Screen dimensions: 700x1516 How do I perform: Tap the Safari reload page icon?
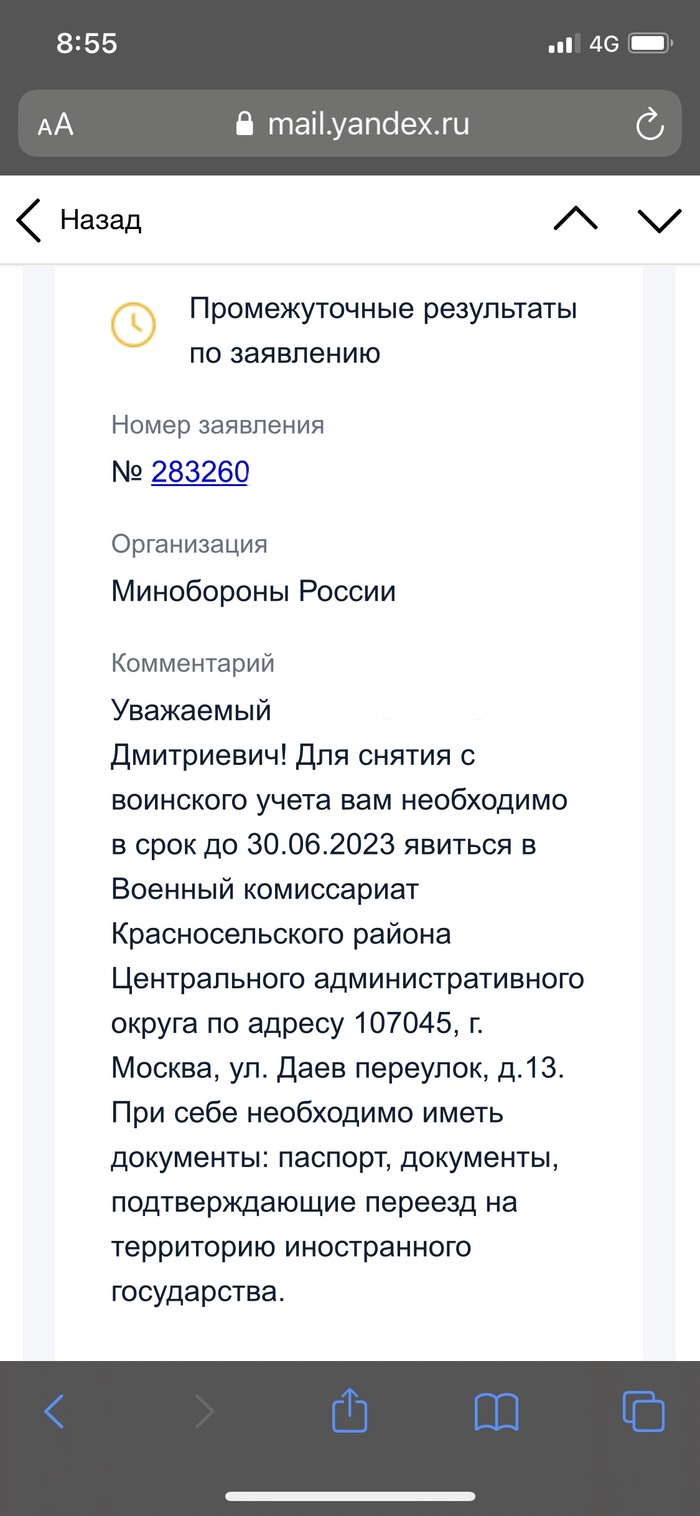pyautogui.click(x=649, y=125)
